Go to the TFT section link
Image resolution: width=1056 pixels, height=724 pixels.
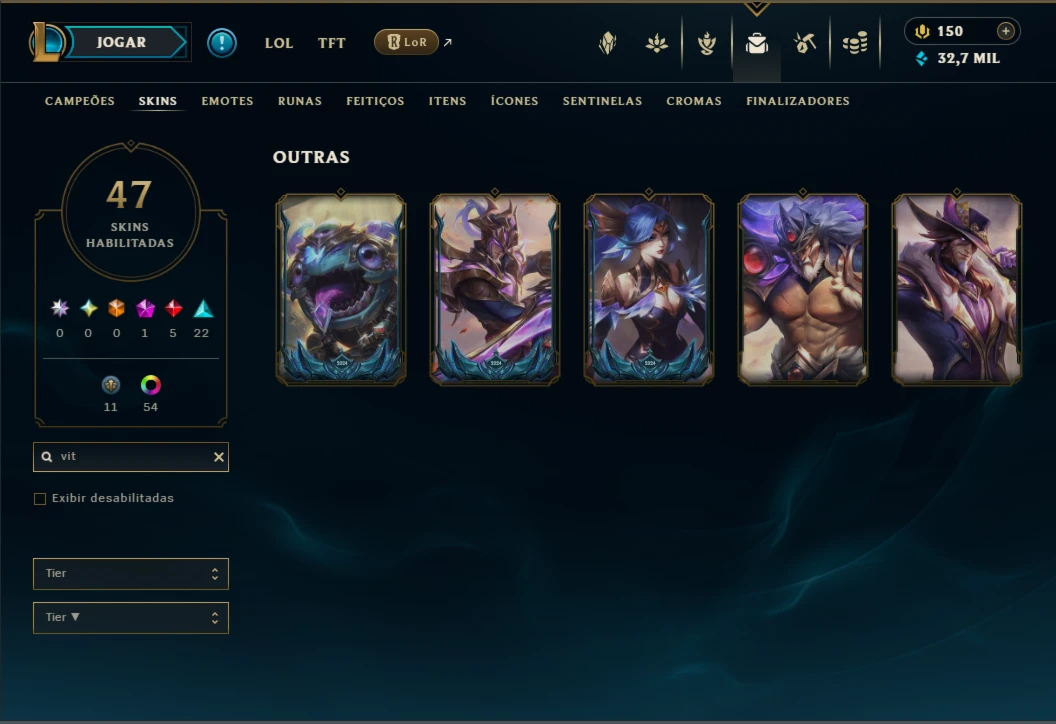tap(331, 43)
